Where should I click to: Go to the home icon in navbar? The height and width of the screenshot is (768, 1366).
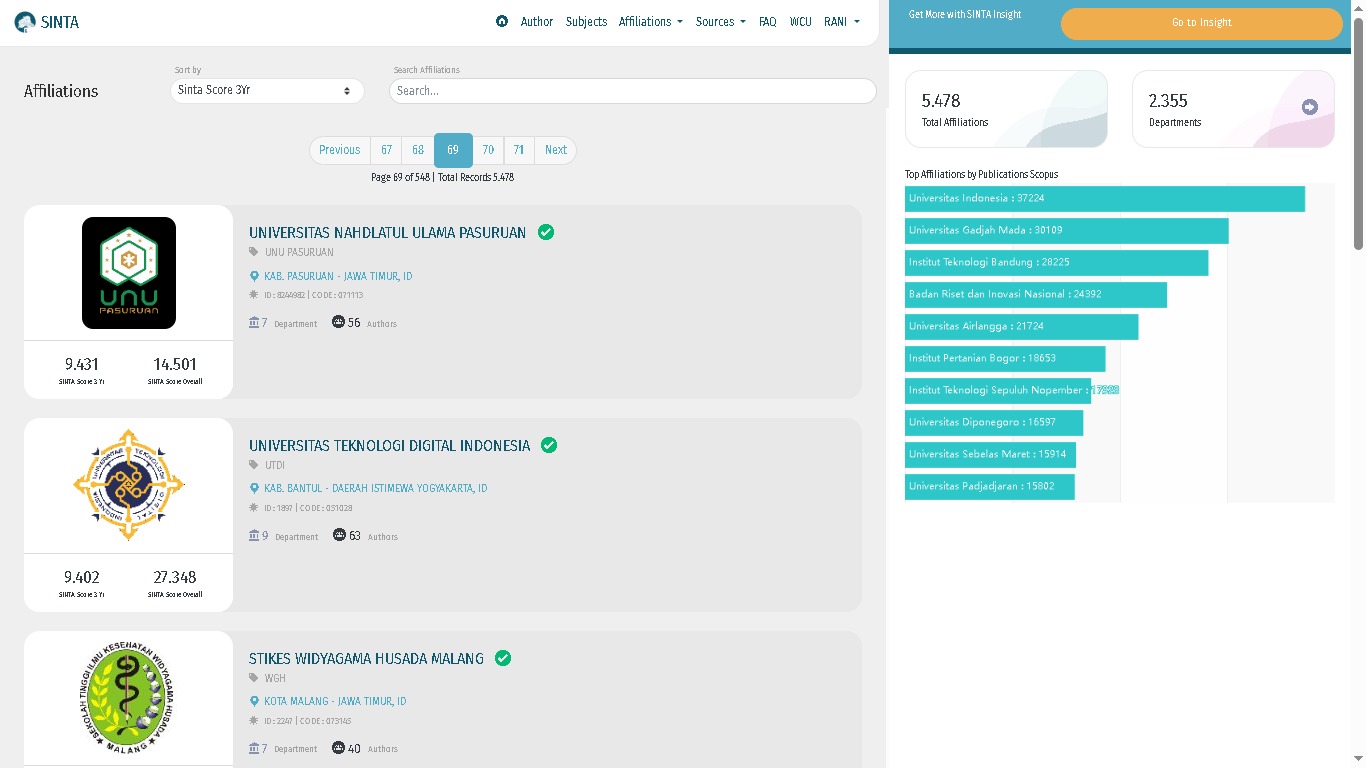(x=502, y=21)
